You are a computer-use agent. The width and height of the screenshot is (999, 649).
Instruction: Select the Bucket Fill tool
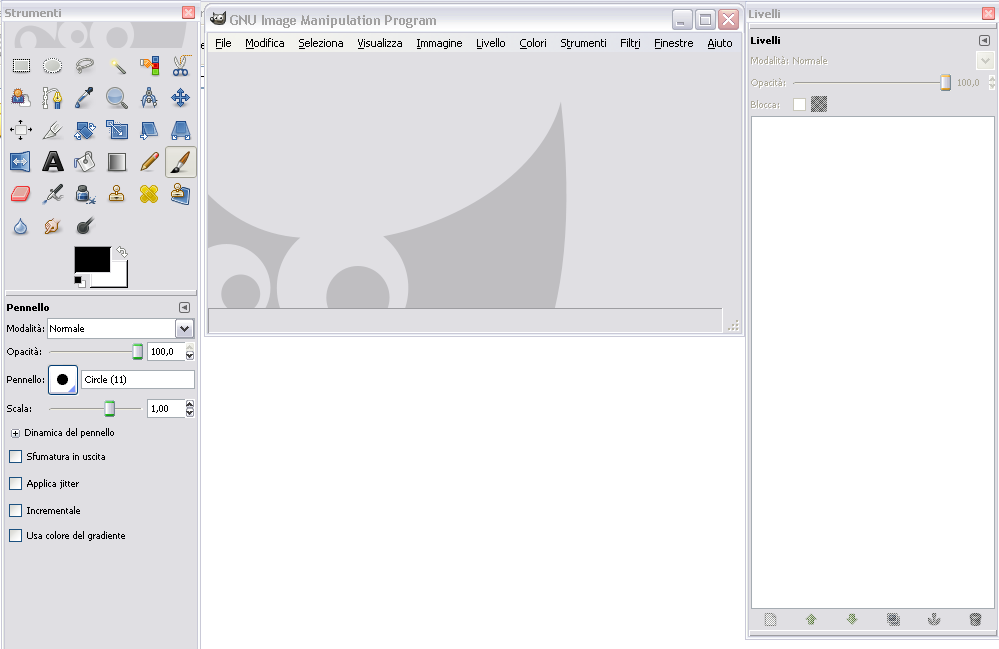84,162
